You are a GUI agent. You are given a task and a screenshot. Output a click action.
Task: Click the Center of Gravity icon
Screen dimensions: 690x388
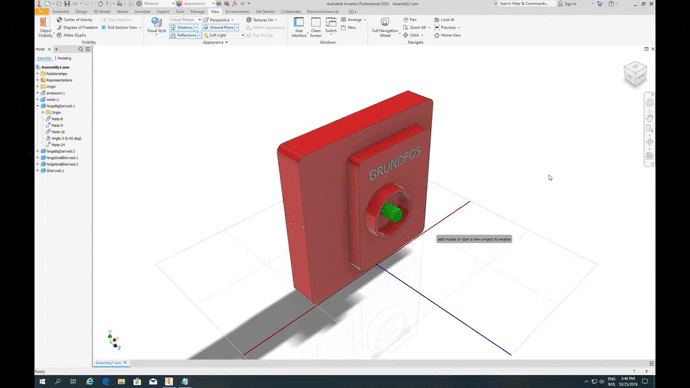tap(59, 20)
